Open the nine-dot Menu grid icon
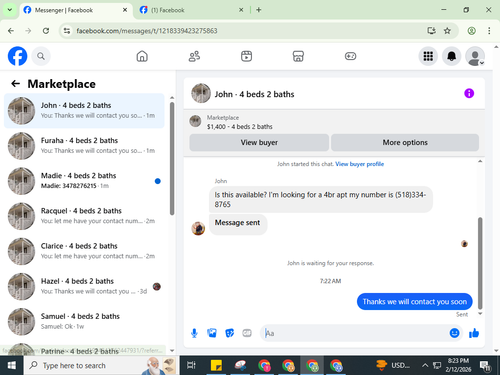 click(428, 56)
